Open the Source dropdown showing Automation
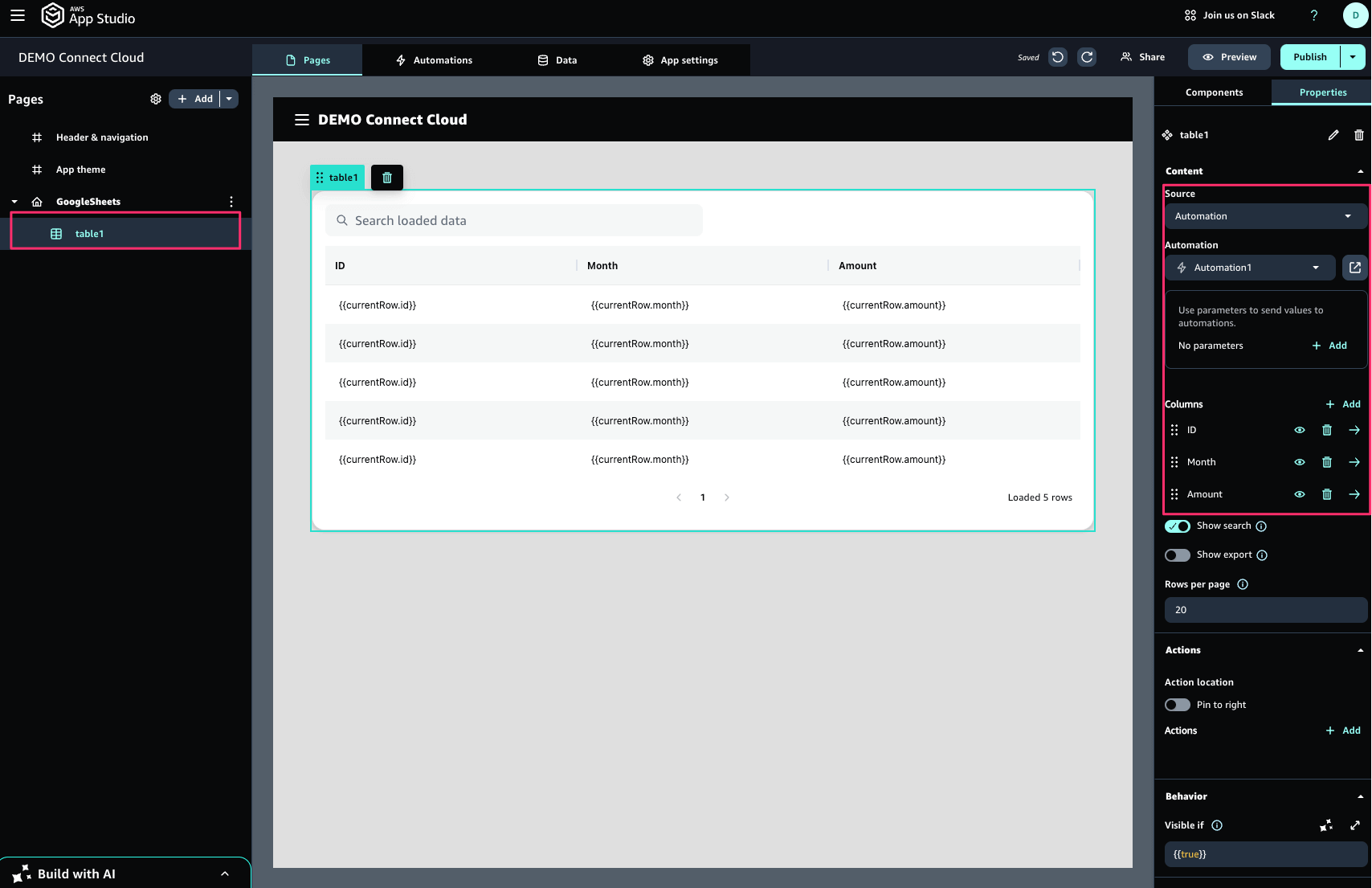The width and height of the screenshot is (1372, 888). point(1265,216)
